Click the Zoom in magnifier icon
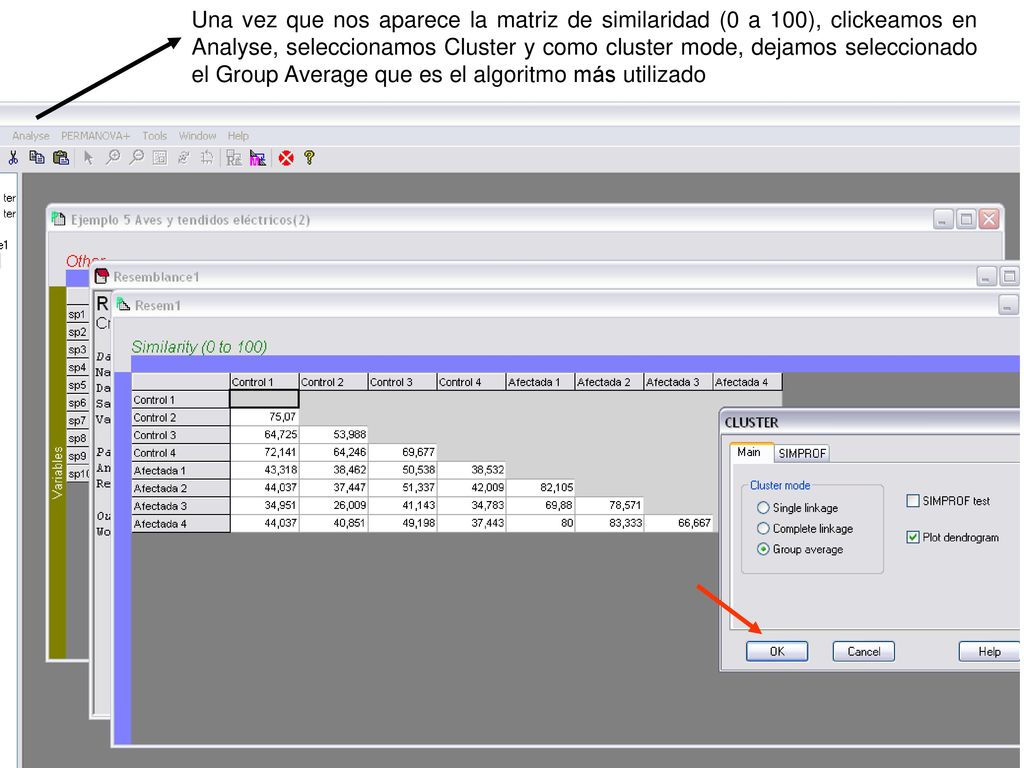This screenshot has width=1024, height=768. (x=113, y=157)
